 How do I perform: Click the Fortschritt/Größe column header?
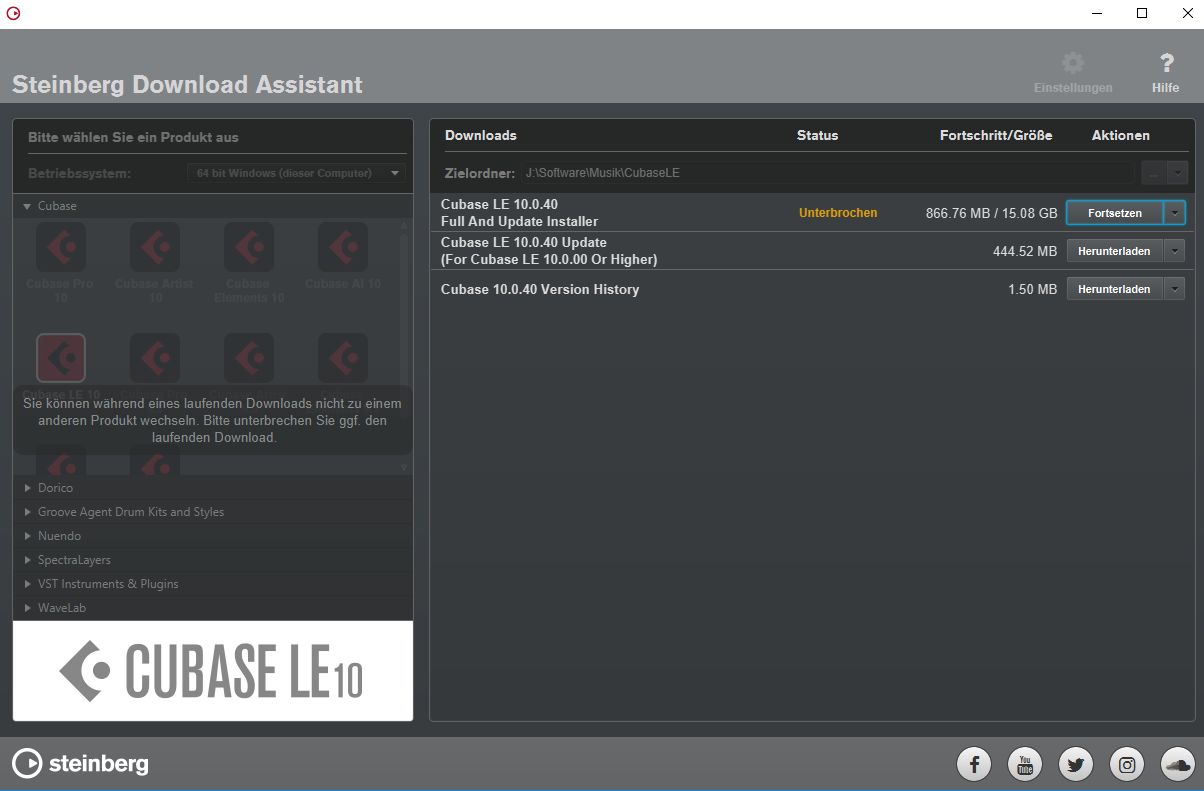[996, 135]
